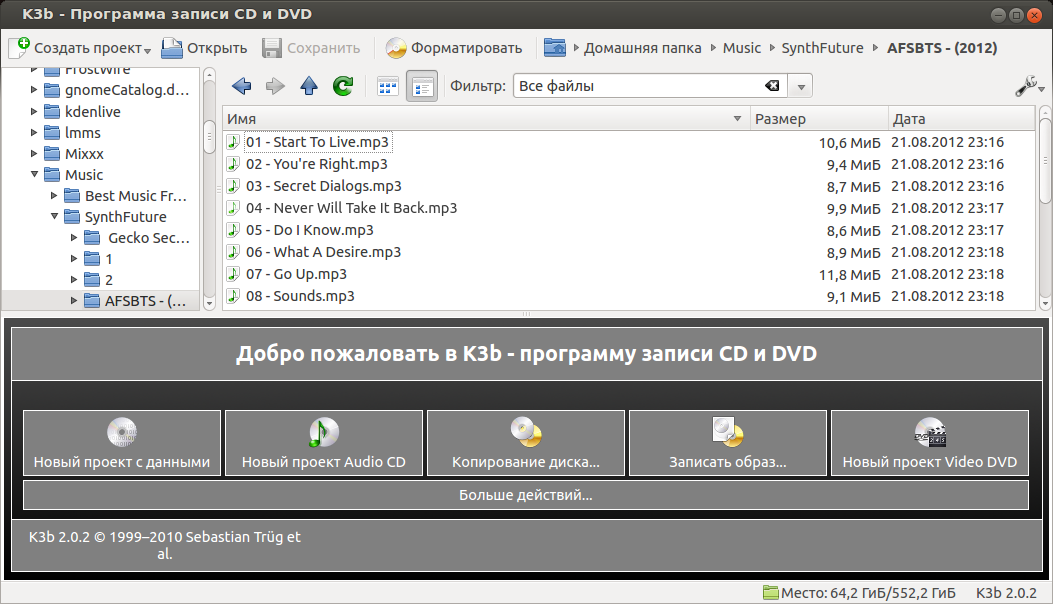Click the Video DVD clapperboard icon
The height and width of the screenshot is (604, 1053).
click(x=930, y=432)
